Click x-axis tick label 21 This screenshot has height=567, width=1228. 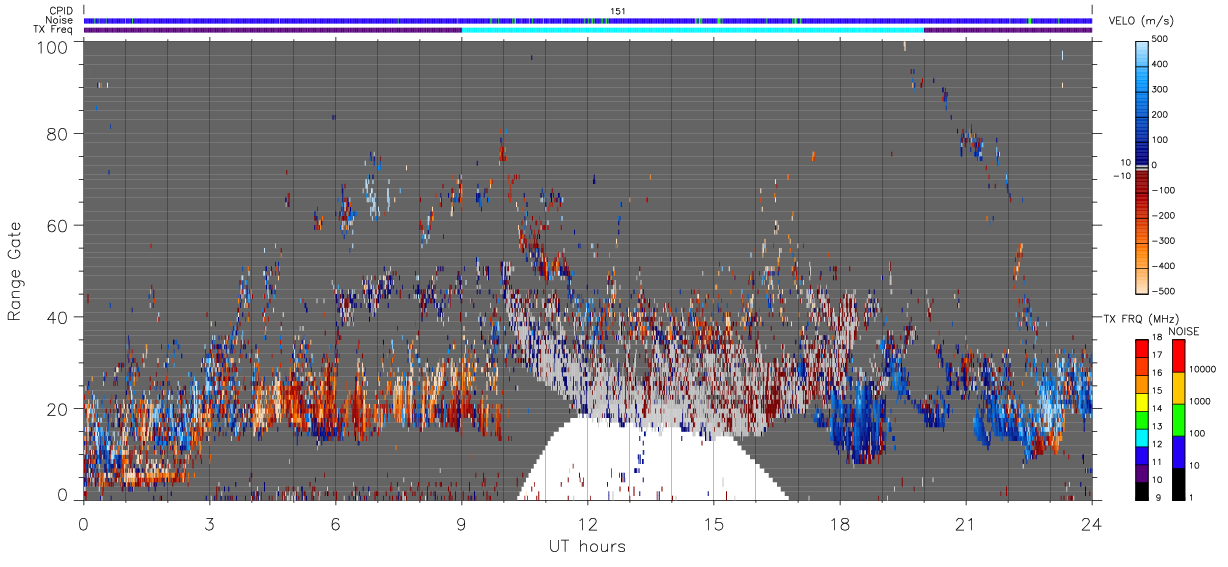coord(966,524)
